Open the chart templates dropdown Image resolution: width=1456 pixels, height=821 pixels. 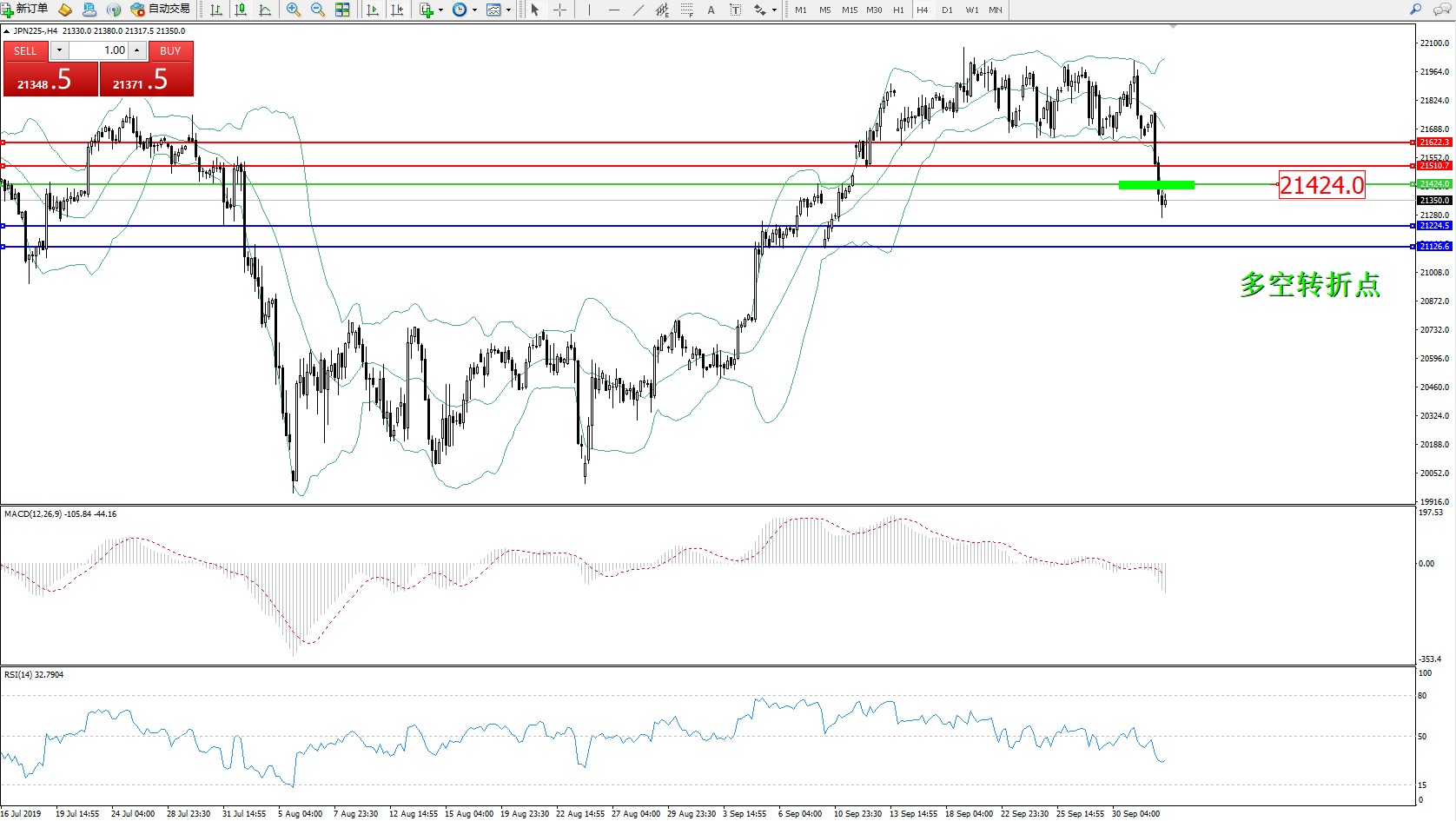(x=508, y=10)
